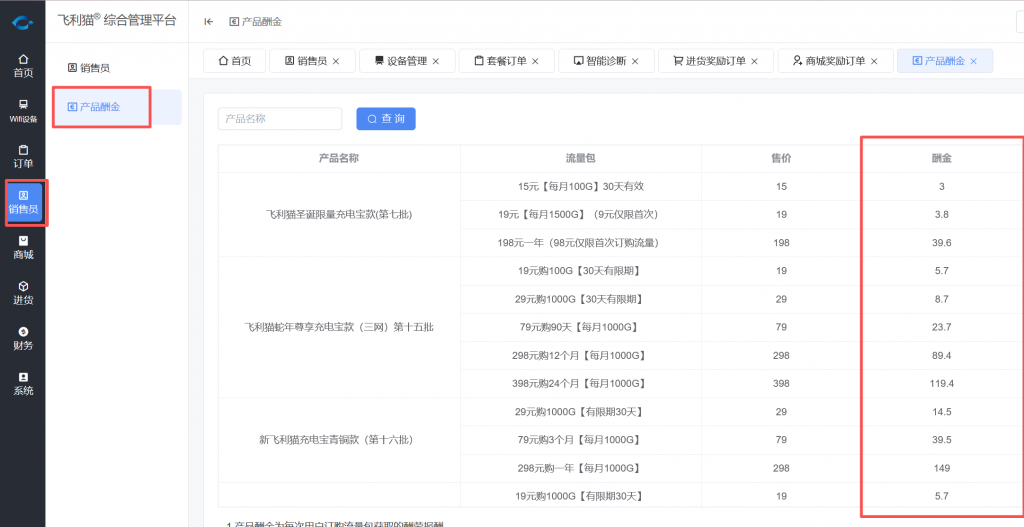Click the 198 price value
1024x527 pixels.
(x=782, y=243)
